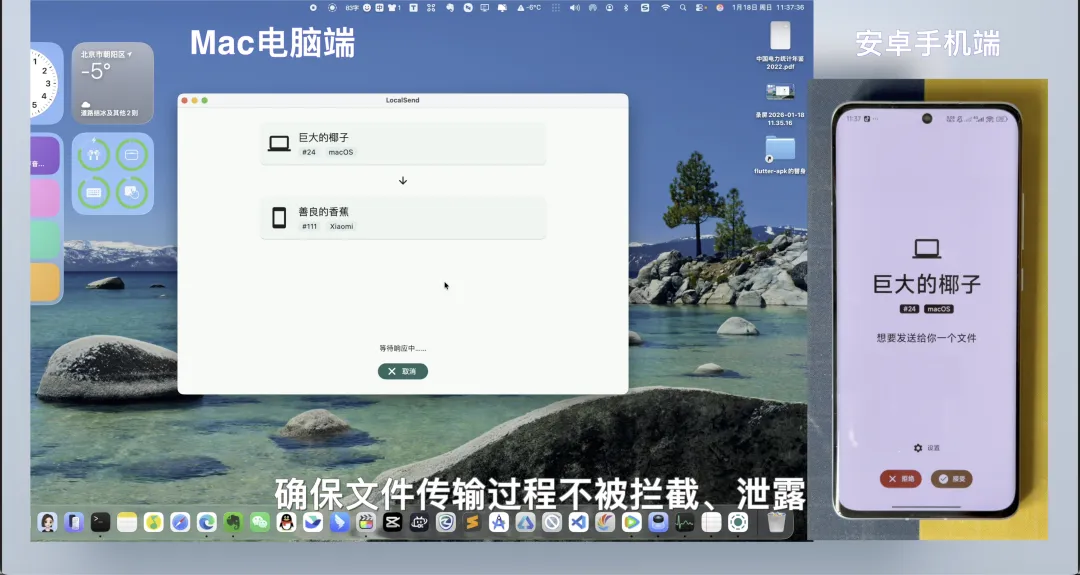Tap the accept button on phone
This screenshot has height=575, width=1080.
[x=952, y=479]
